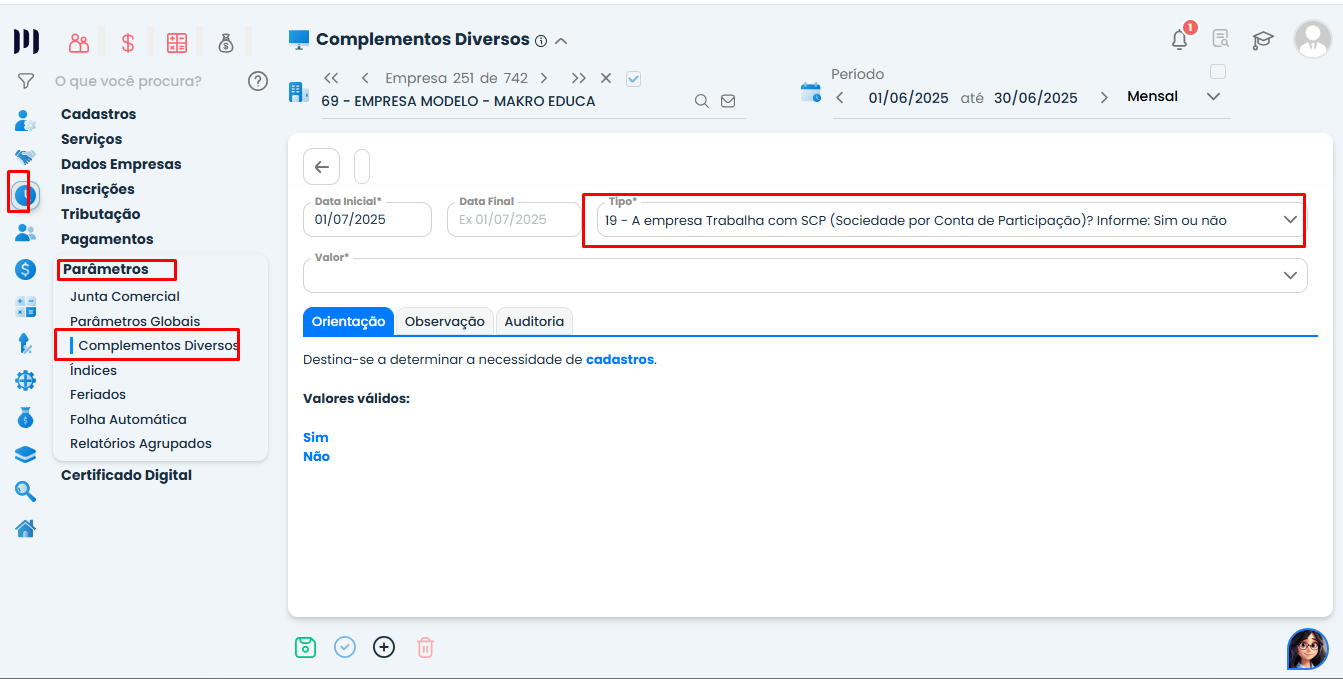Go to home via house sidebar icon
Image resolution: width=1343 pixels, height=679 pixels.
tap(26, 528)
